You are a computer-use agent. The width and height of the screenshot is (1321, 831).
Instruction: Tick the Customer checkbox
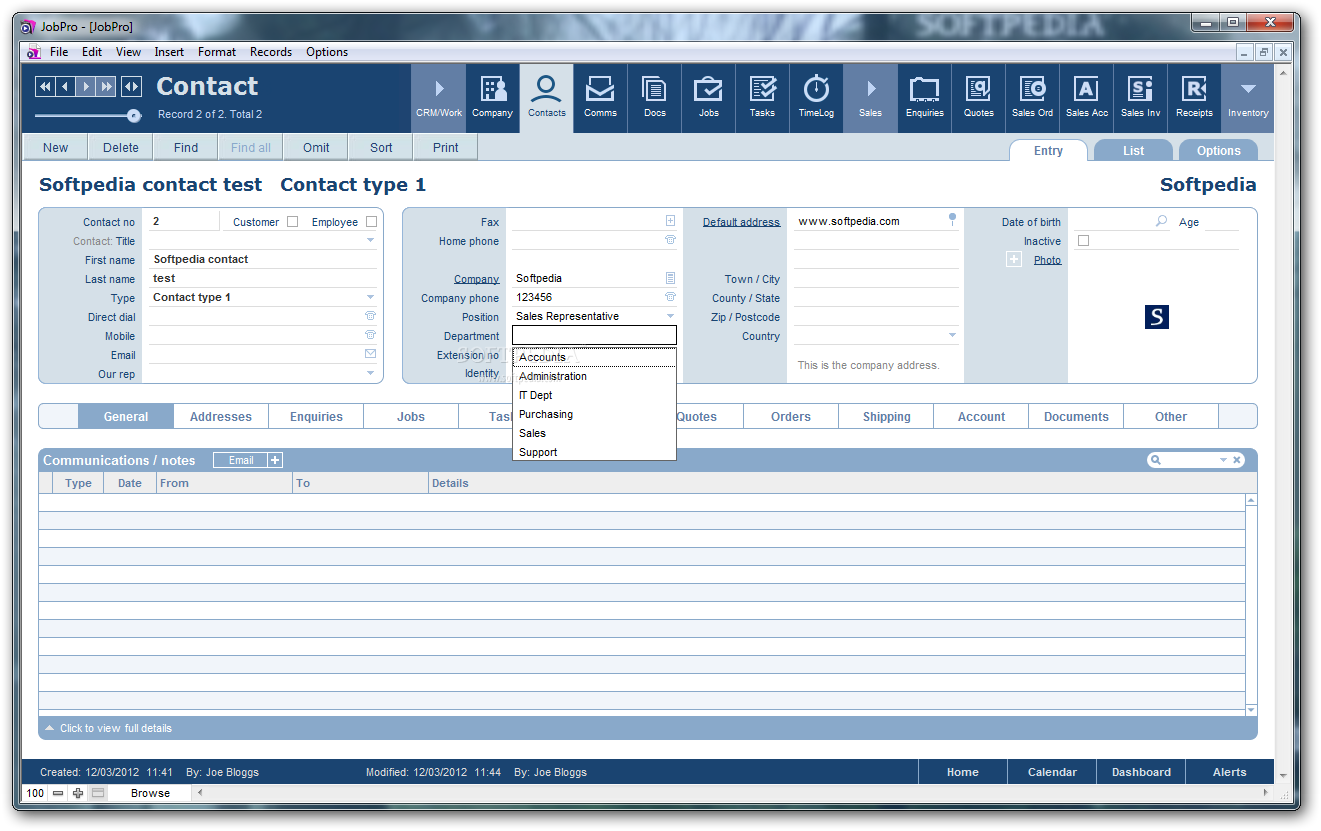pos(293,222)
